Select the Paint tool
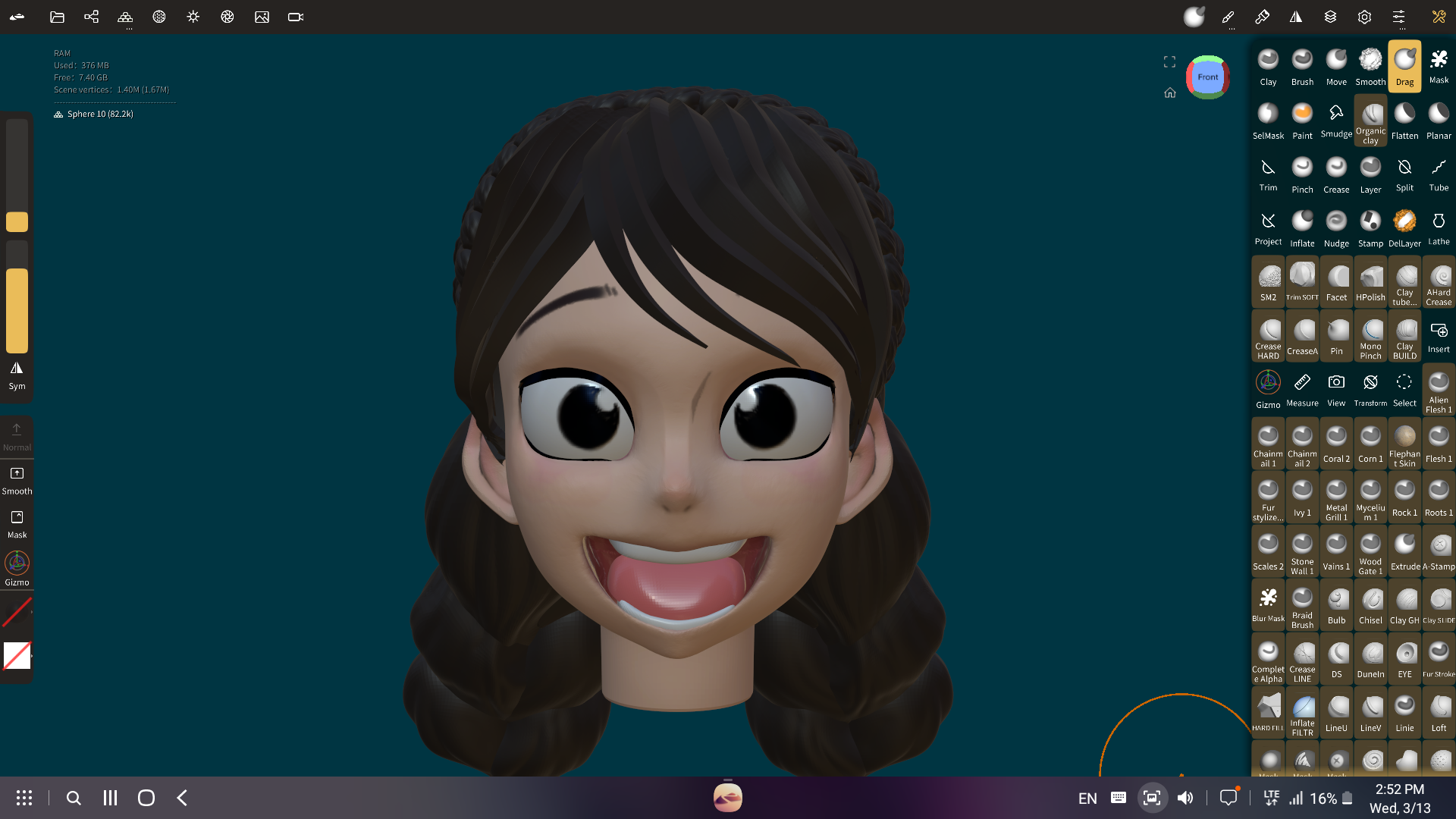The image size is (1456, 819). (x=1302, y=121)
